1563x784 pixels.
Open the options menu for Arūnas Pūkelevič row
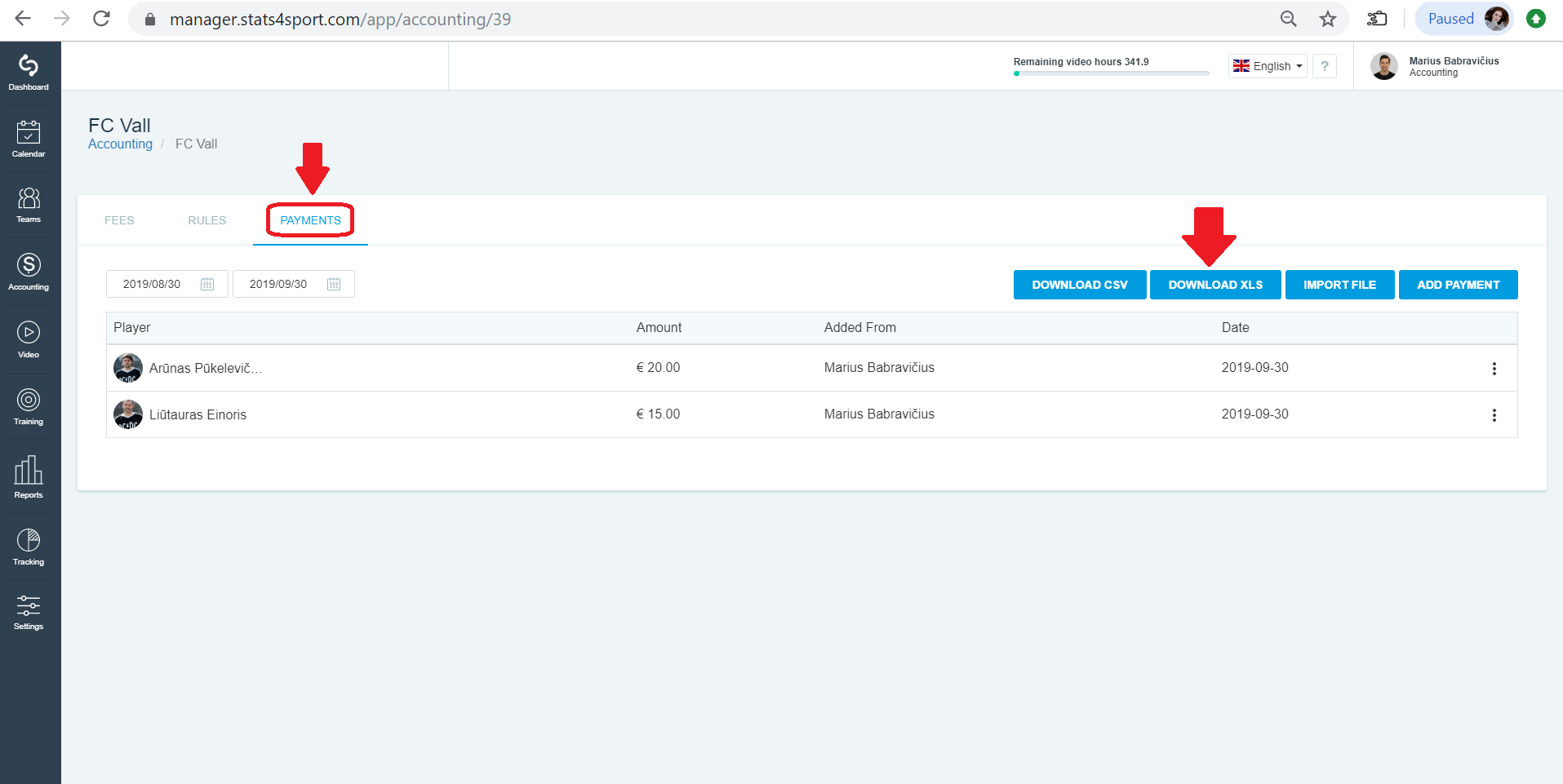coord(1494,369)
